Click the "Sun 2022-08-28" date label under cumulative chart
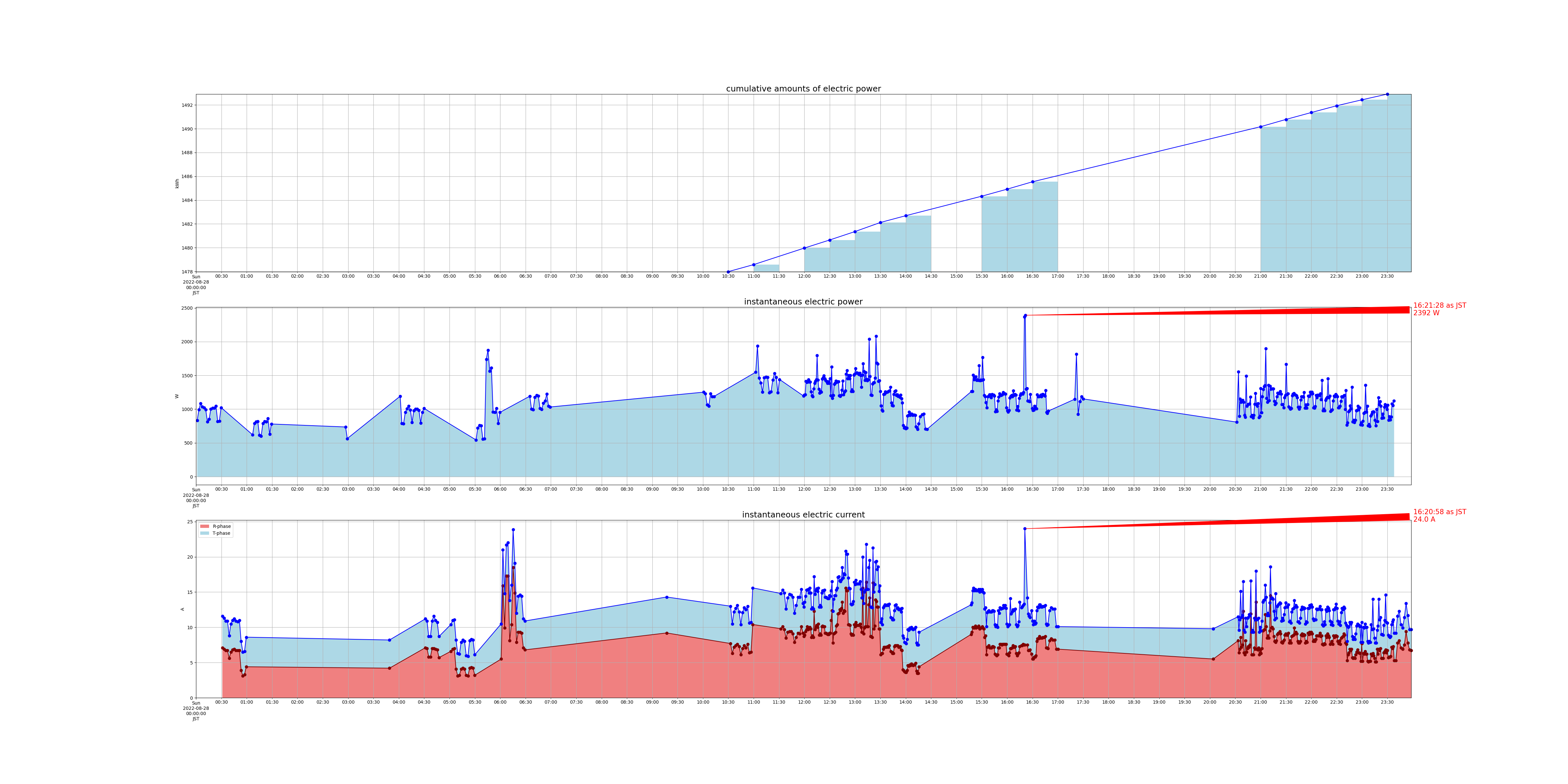Image resolution: width=1568 pixels, height=784 pixels. (196, 279)
